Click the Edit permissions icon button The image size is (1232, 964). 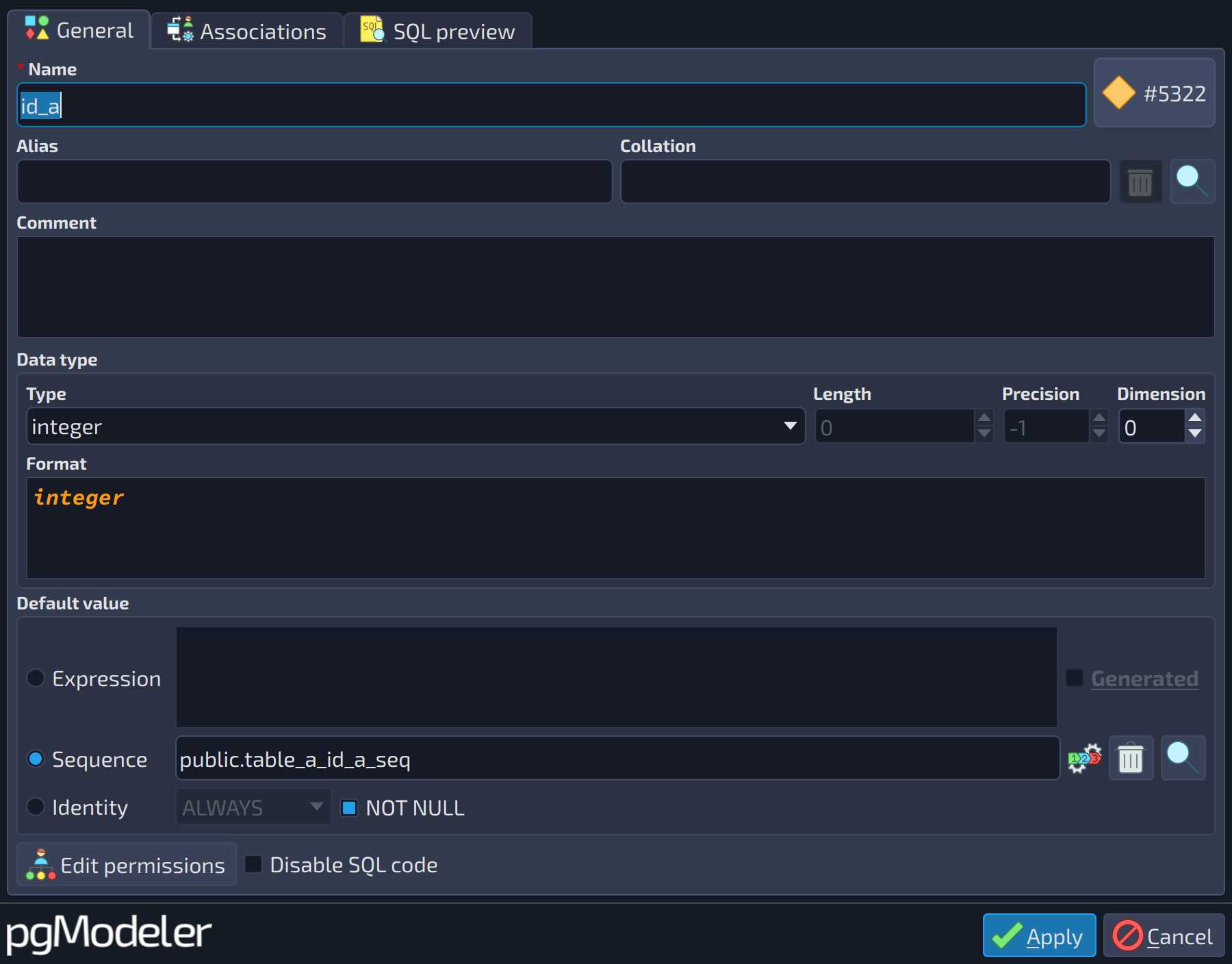coord(127,865)
